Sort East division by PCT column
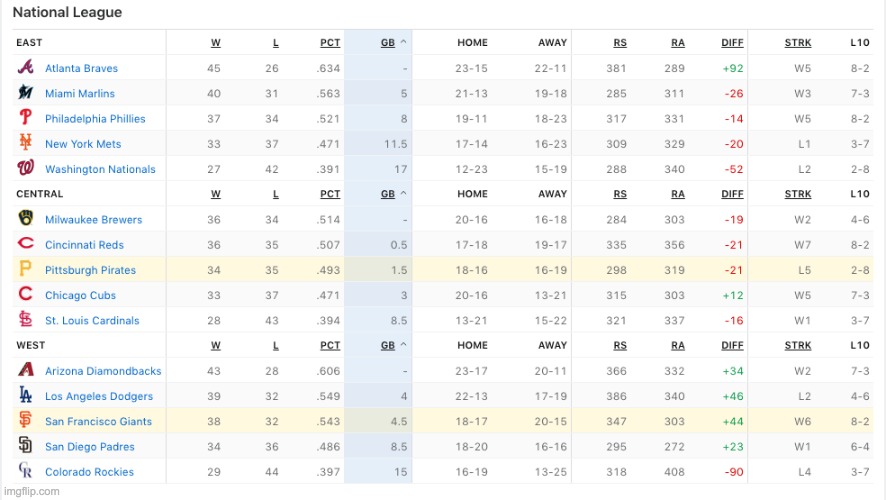 pos(330,43)
